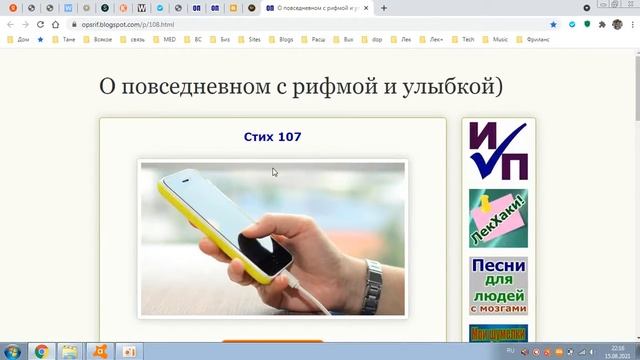Open the 'Фриланс' bookmark folder
640x360 pixels.
click(533, 40)
